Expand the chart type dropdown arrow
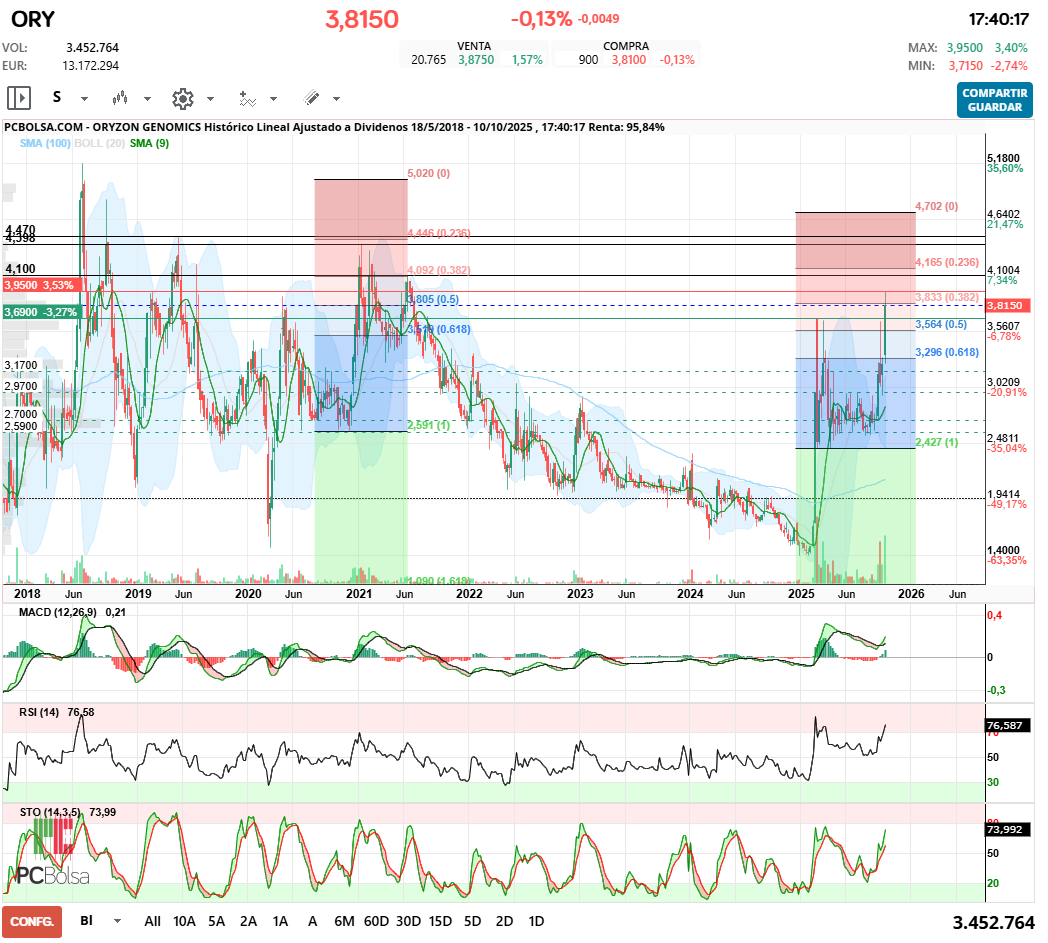Viewport: 1048px width, 943px height. point(147,99)
